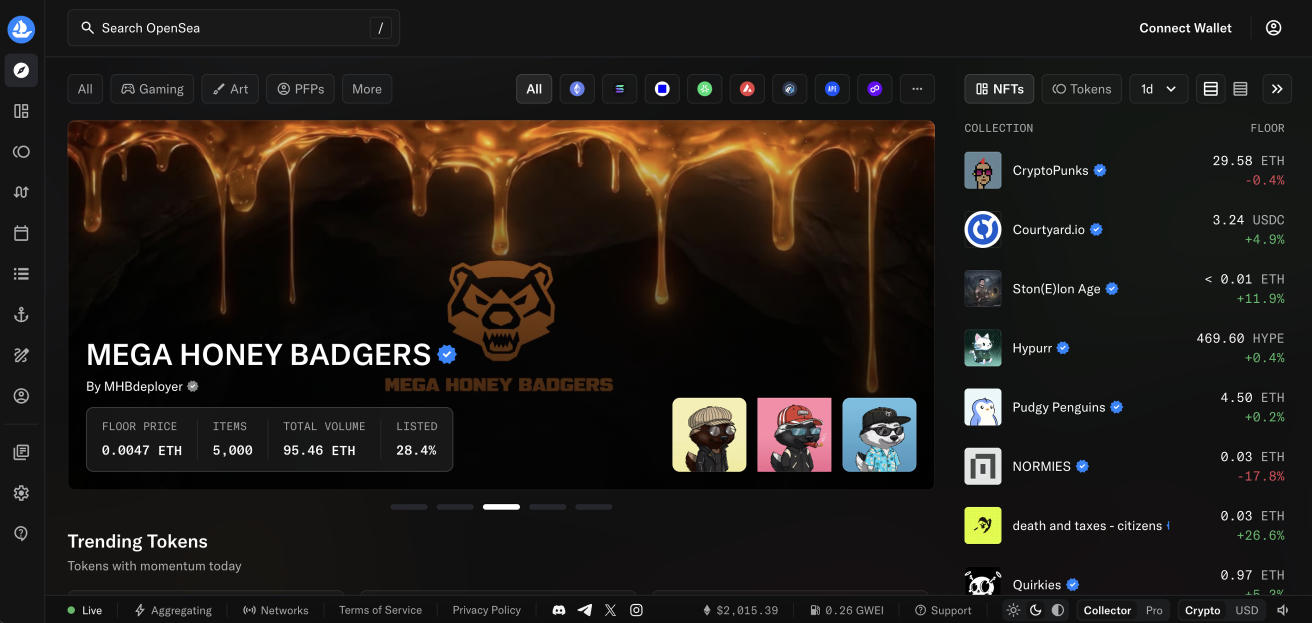Switch to the Tokens tab
Screen dimensions: 1312x623
(1081, 89)
